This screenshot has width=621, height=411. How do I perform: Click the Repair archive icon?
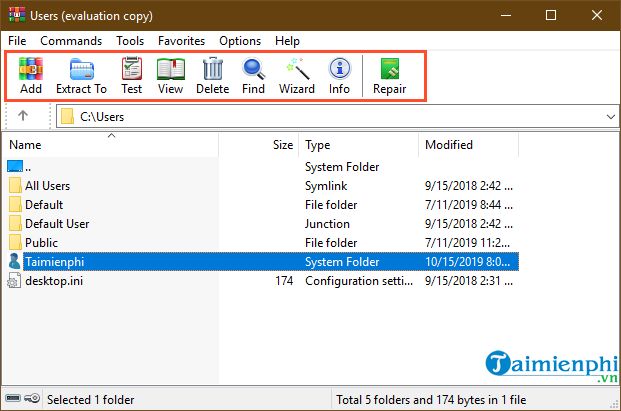click(x=390, y=69)
